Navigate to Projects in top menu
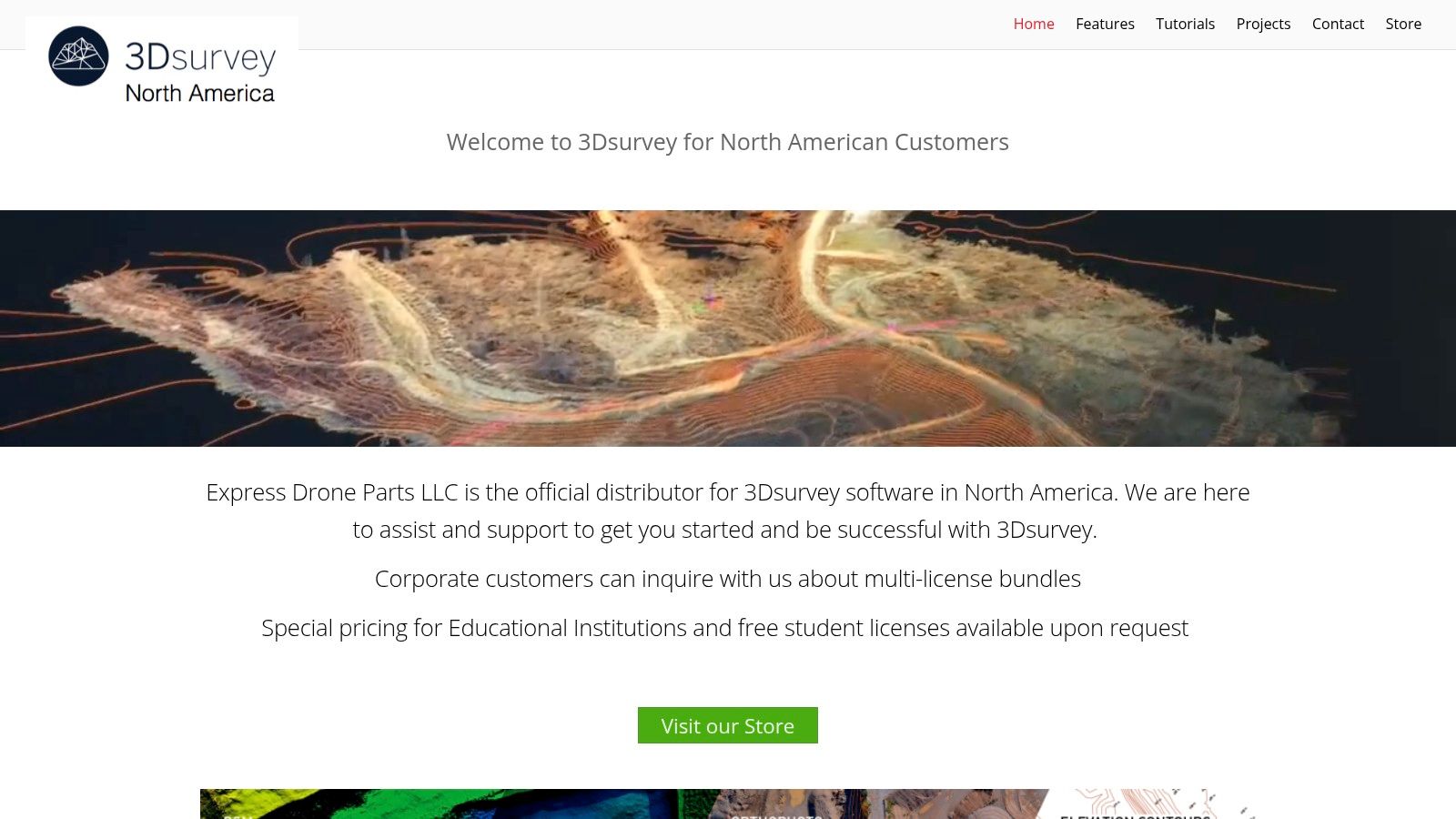This screenshot has height=819, width=1456. pos(1263,24)
